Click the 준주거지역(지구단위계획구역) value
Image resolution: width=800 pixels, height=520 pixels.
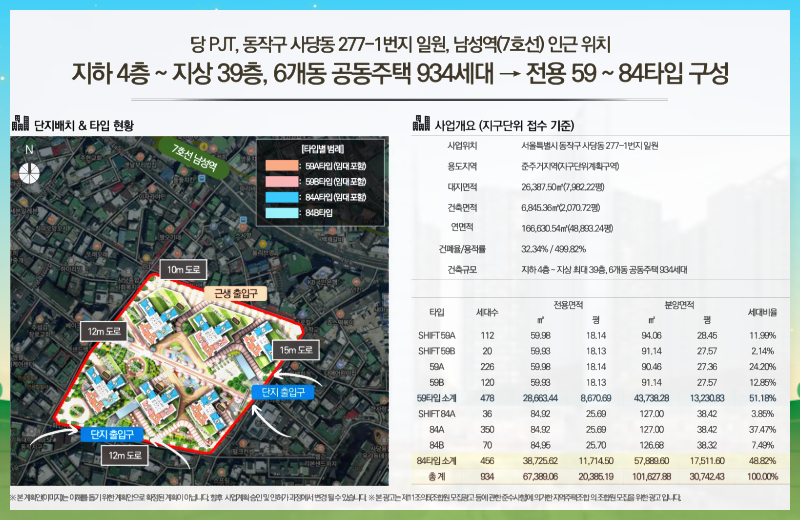click(570, 166)
